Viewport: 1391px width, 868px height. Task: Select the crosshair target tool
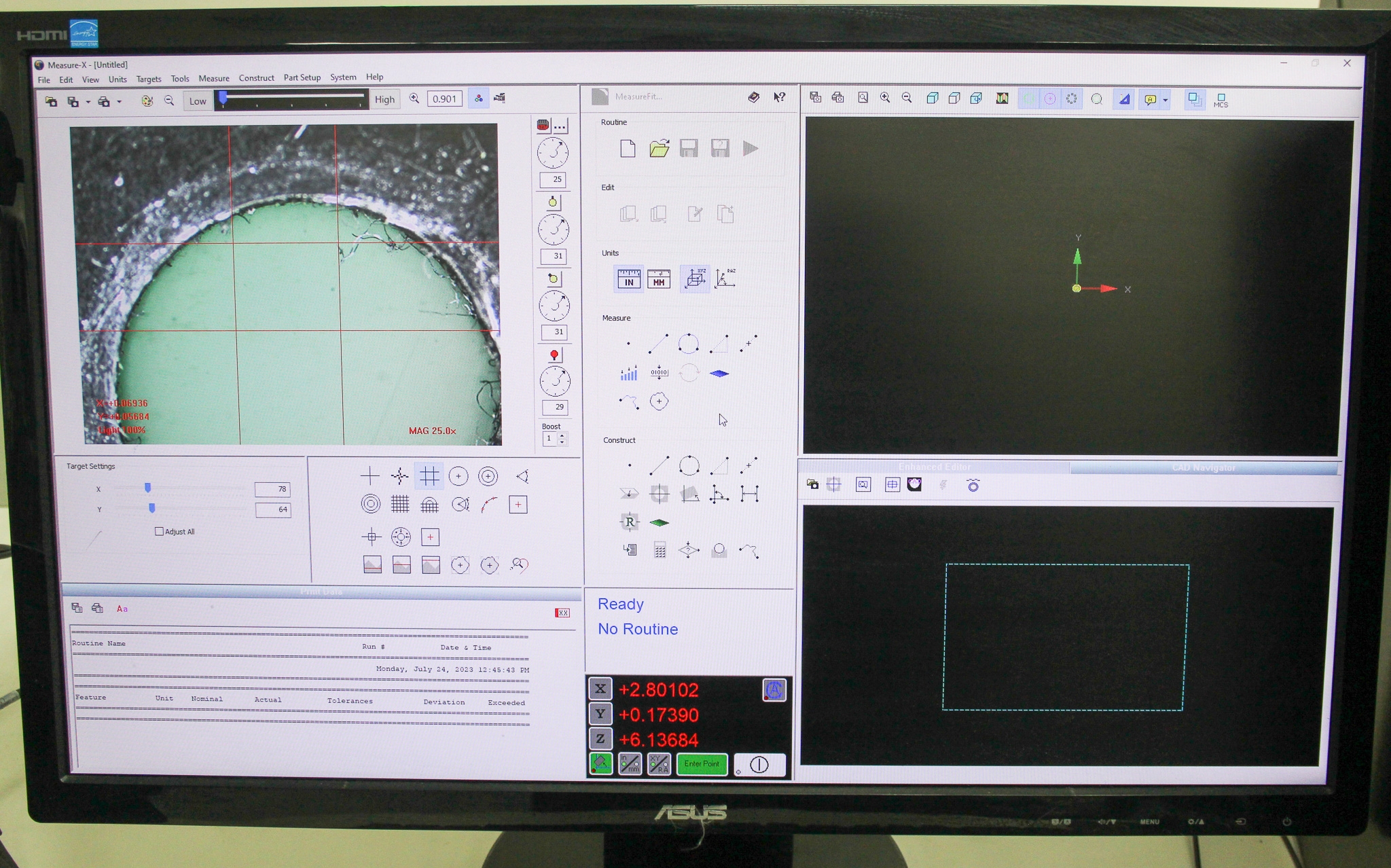[x=371, y=475]
